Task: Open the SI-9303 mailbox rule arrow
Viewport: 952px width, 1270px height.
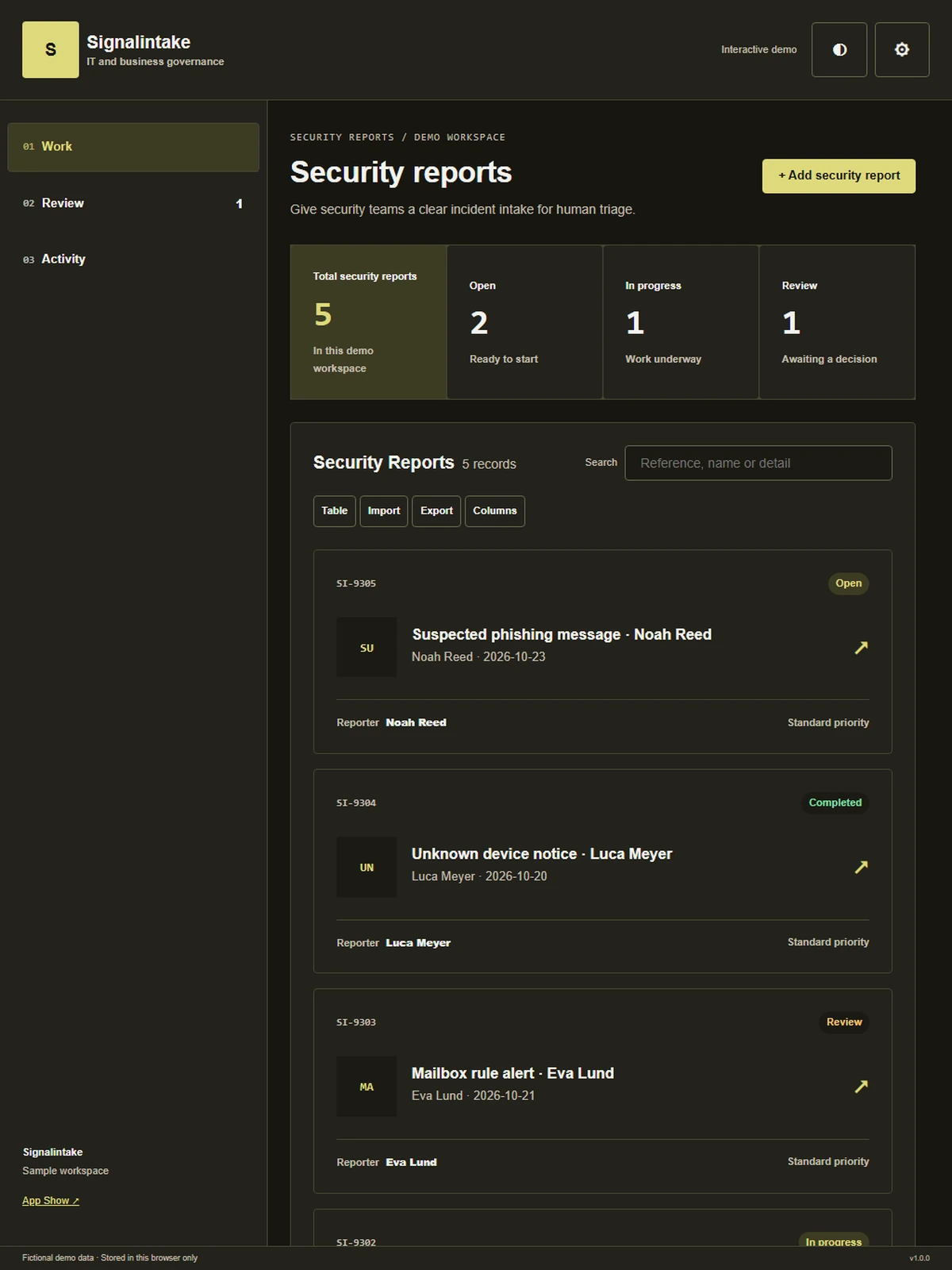Action: (x=861, y=1086)
